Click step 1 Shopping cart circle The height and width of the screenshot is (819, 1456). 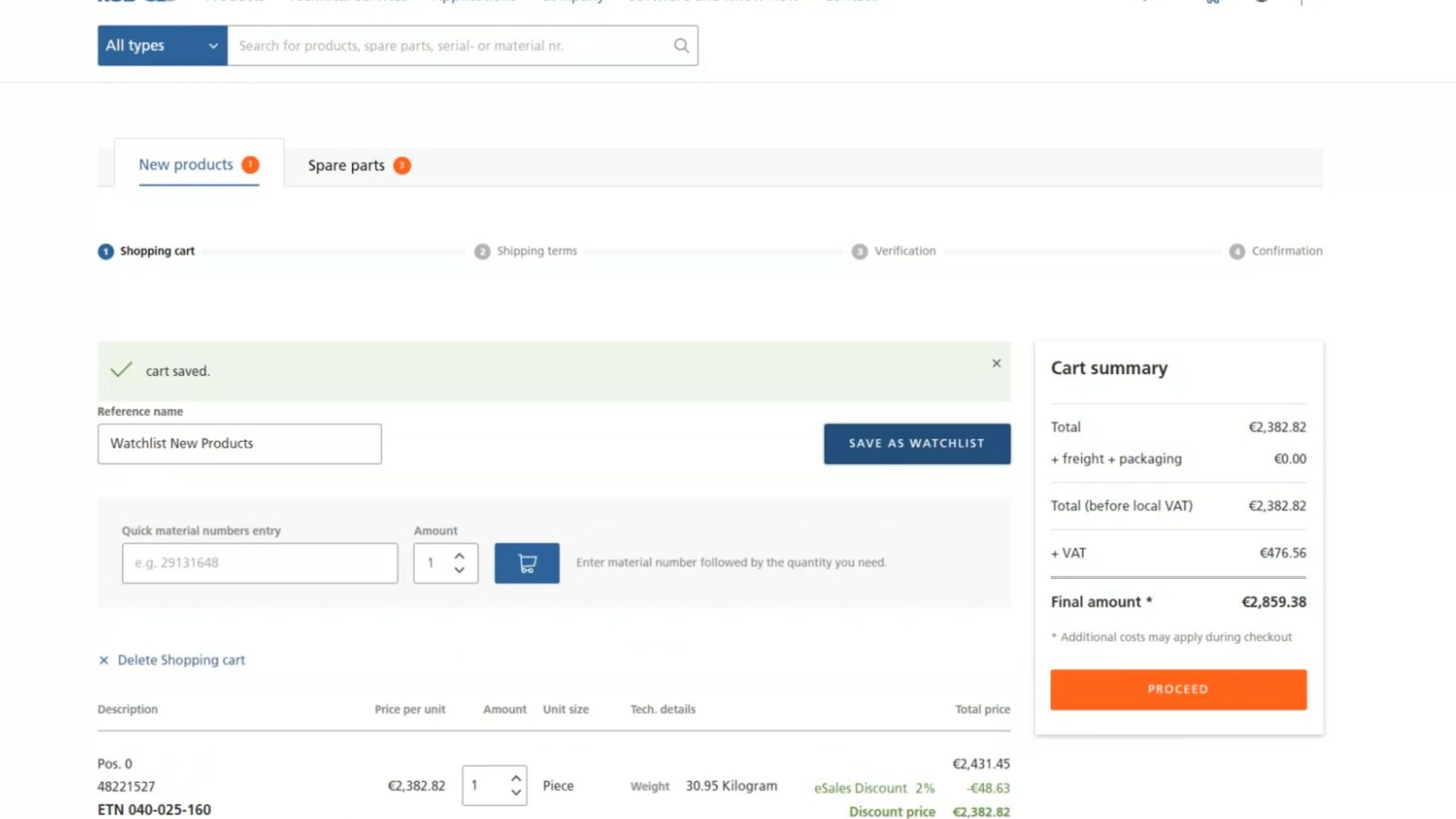[106, 252]
